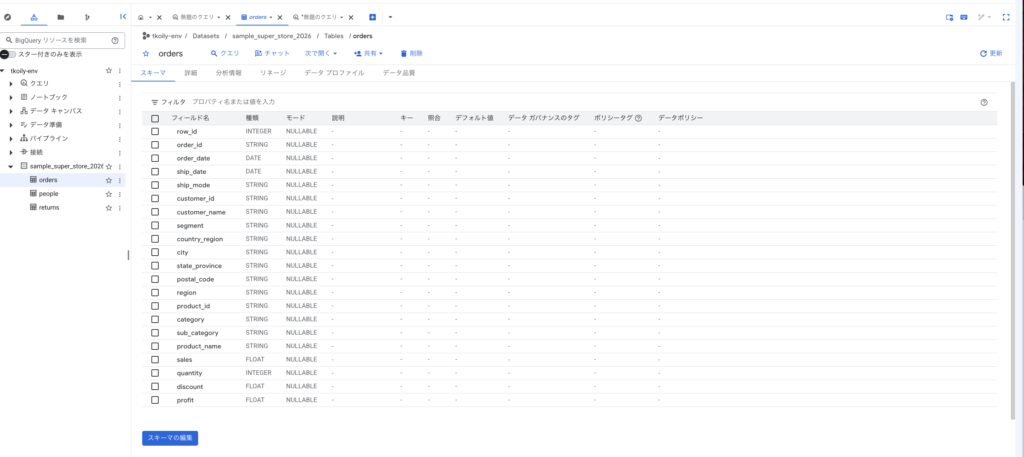The width and height of the screenshot is (1024, 457).
Task: Open the magic wand tools dropdown at top right
Action: [984, 17]
